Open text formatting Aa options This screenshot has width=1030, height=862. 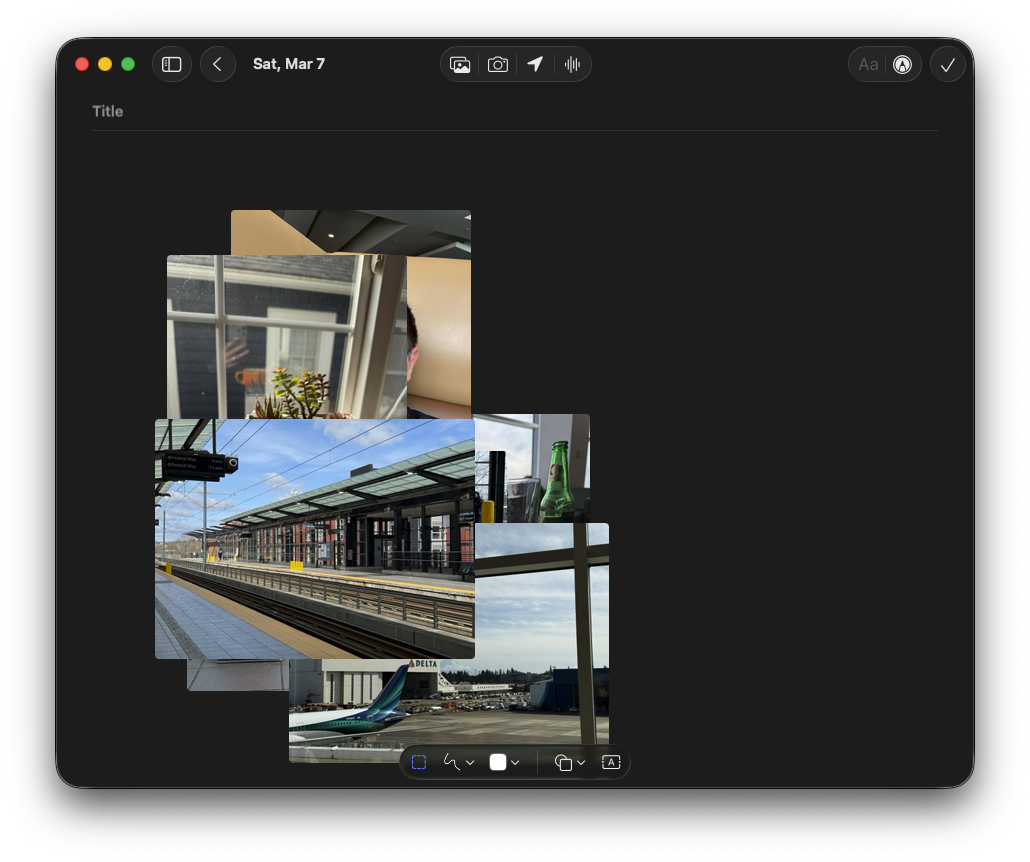(x=868, y=64)
